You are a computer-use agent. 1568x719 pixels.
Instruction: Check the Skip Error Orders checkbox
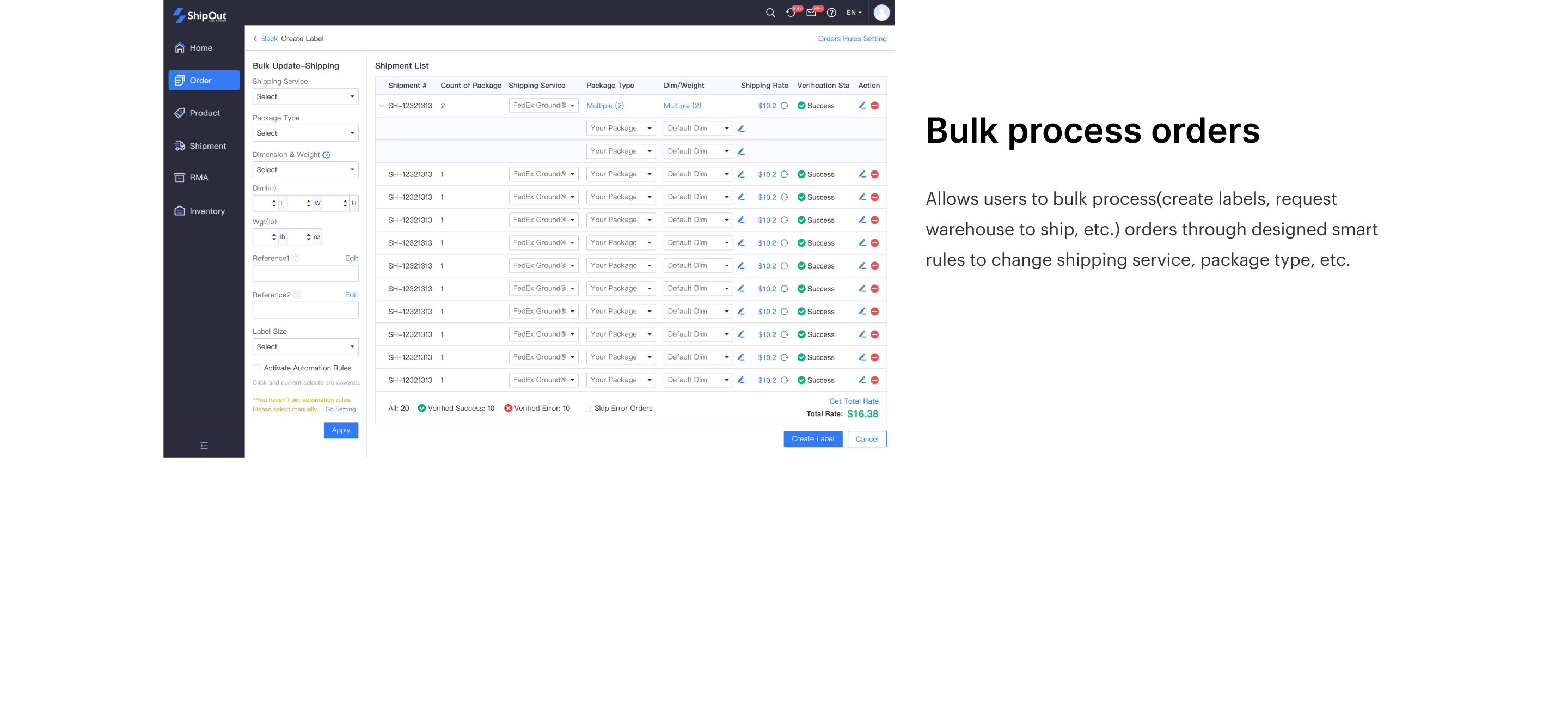[x=587, y=409]
